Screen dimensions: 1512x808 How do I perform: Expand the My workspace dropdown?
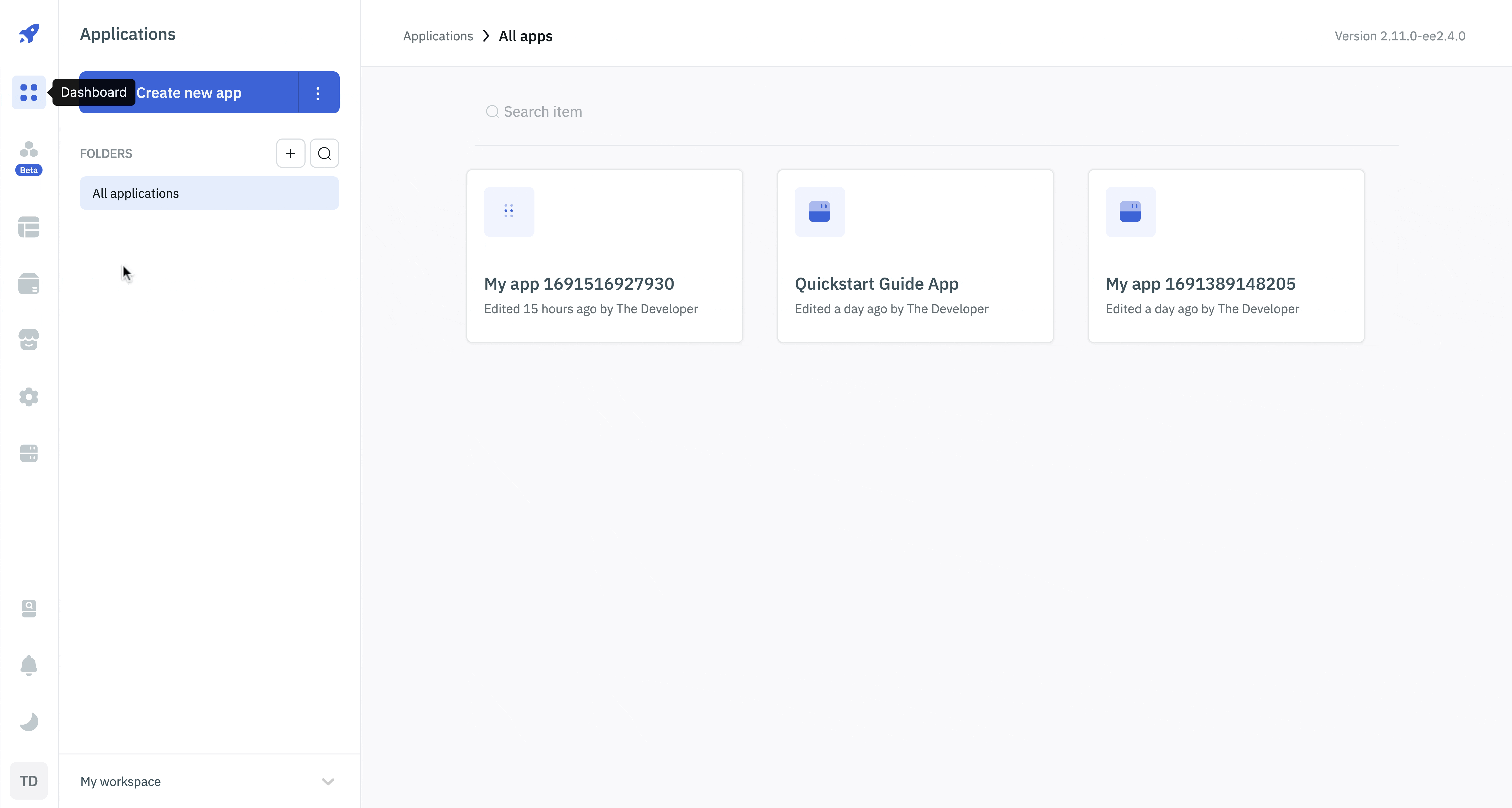coord(328,782)
